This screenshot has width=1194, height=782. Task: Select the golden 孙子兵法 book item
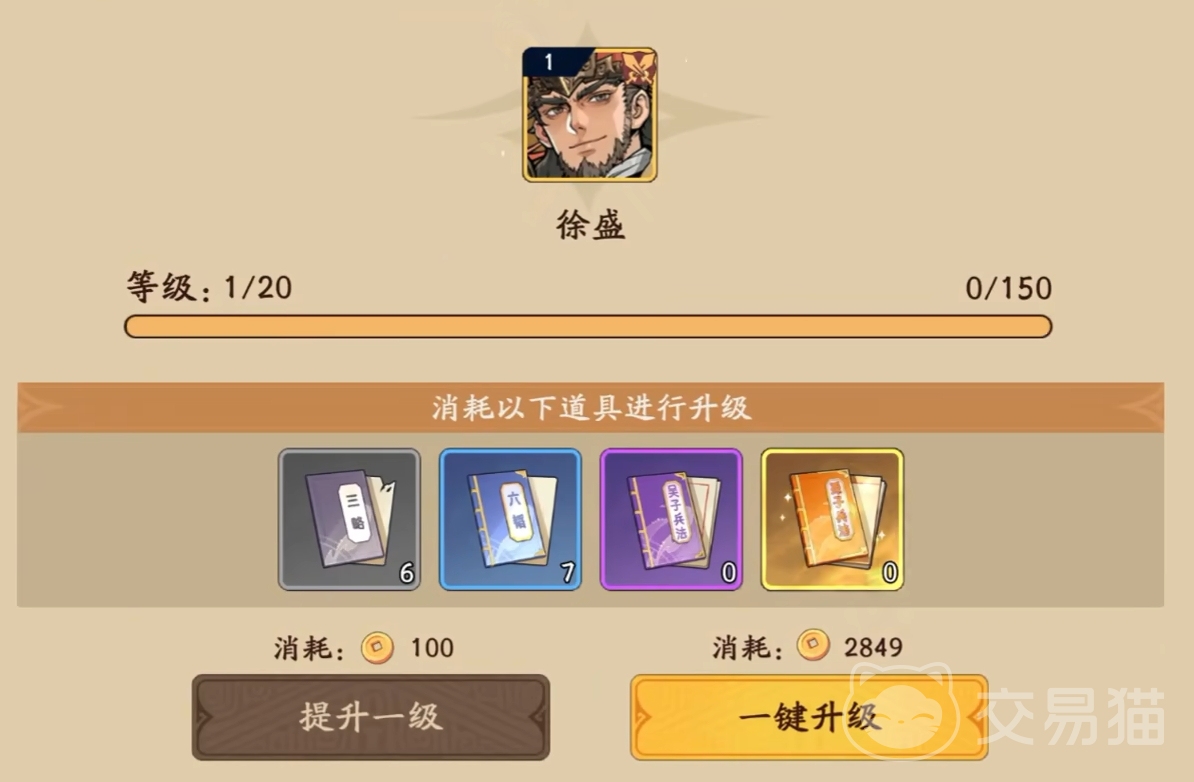pyautogui.click(x=832, y=519)
